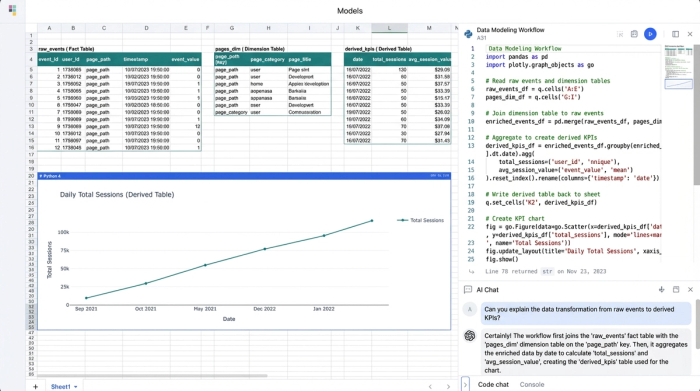Click the total_sessions header cell
The image size is (700, 391).
[389, 59]
